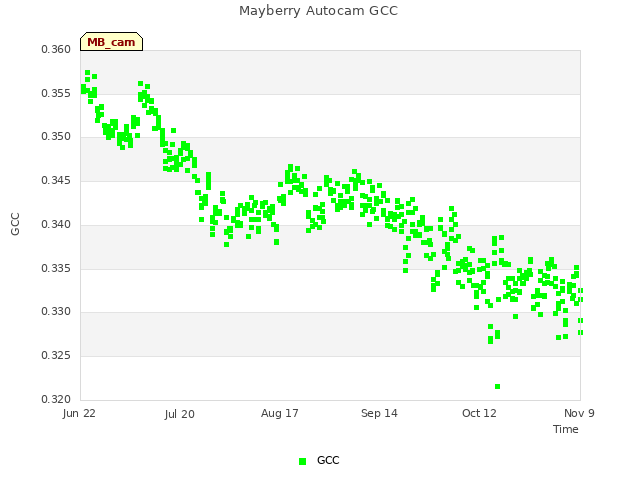Click the 0.320 y-axis tick label
The image size is (640, 480).
(x=56, y=399)
